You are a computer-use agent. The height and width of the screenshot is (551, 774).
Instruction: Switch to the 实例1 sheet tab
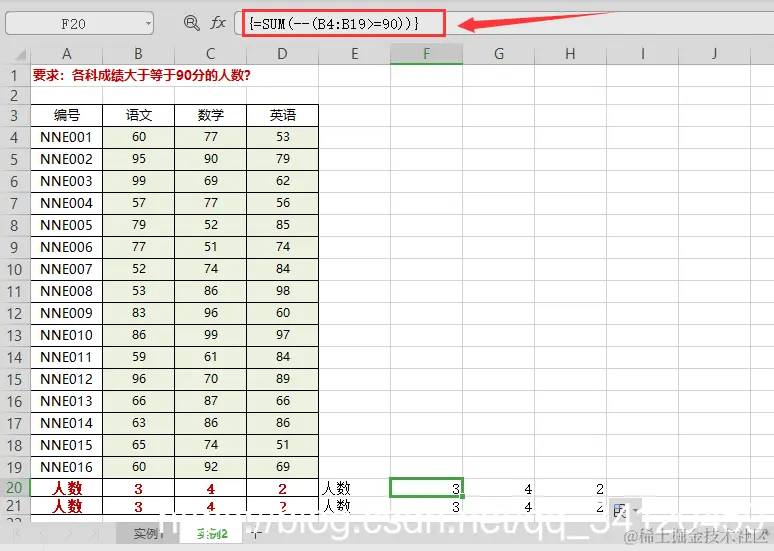[148, 534]
